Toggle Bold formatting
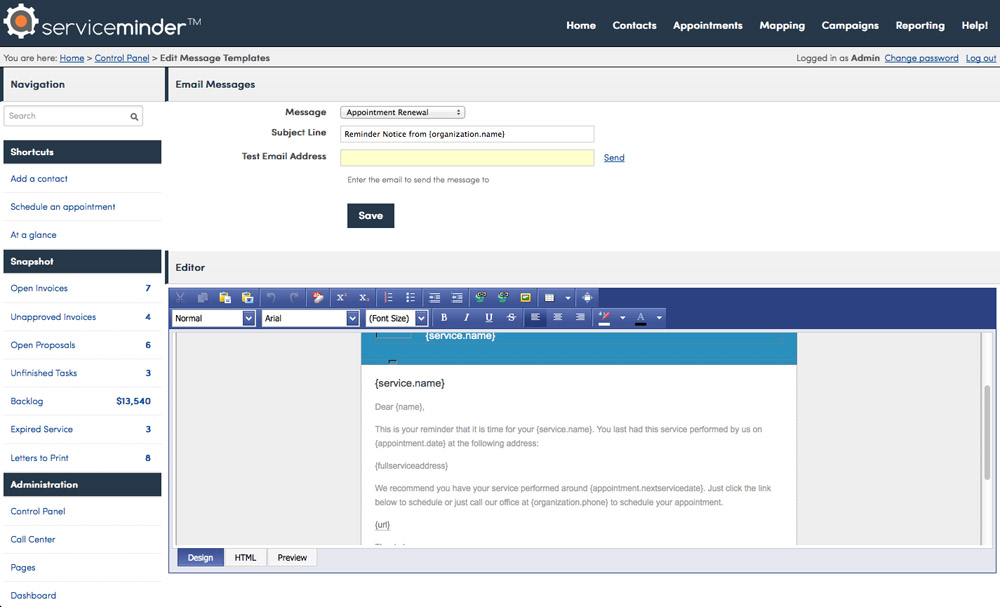The image size is (1000, 607). (x=444, y=318)
